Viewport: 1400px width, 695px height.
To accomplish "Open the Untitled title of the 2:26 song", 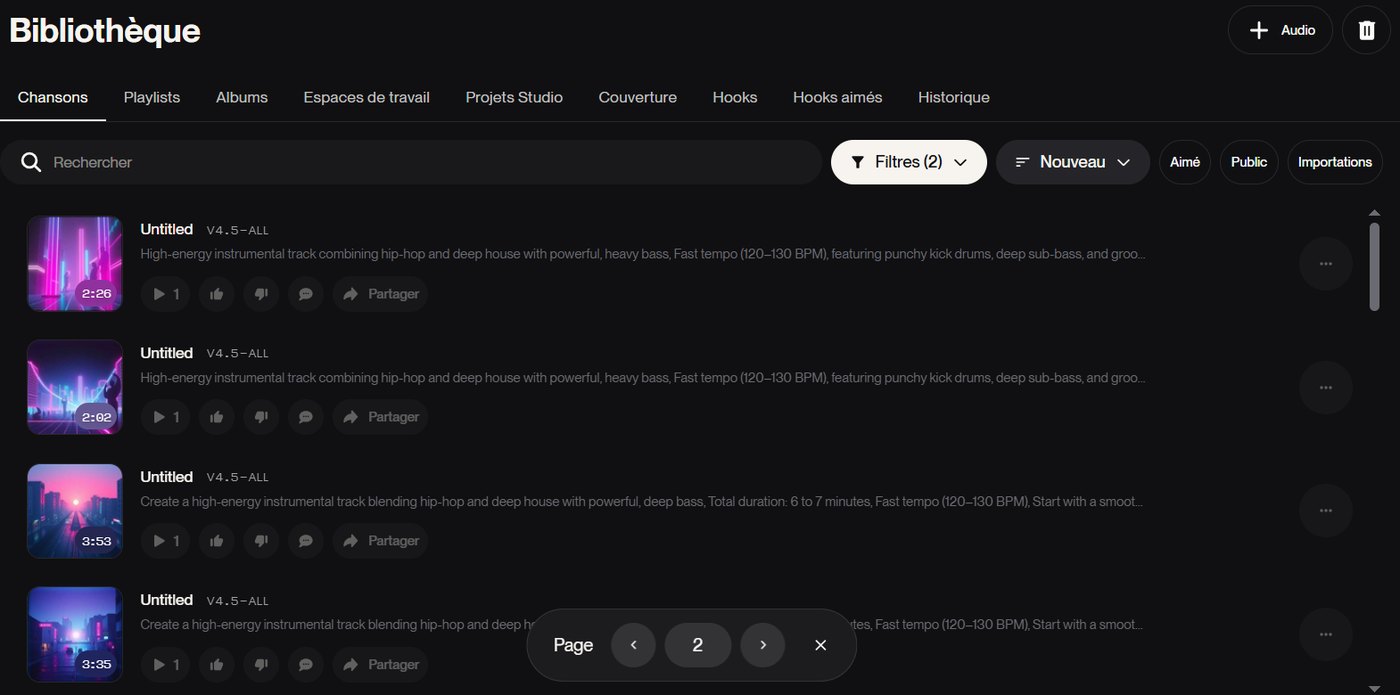I will [166, 229].
